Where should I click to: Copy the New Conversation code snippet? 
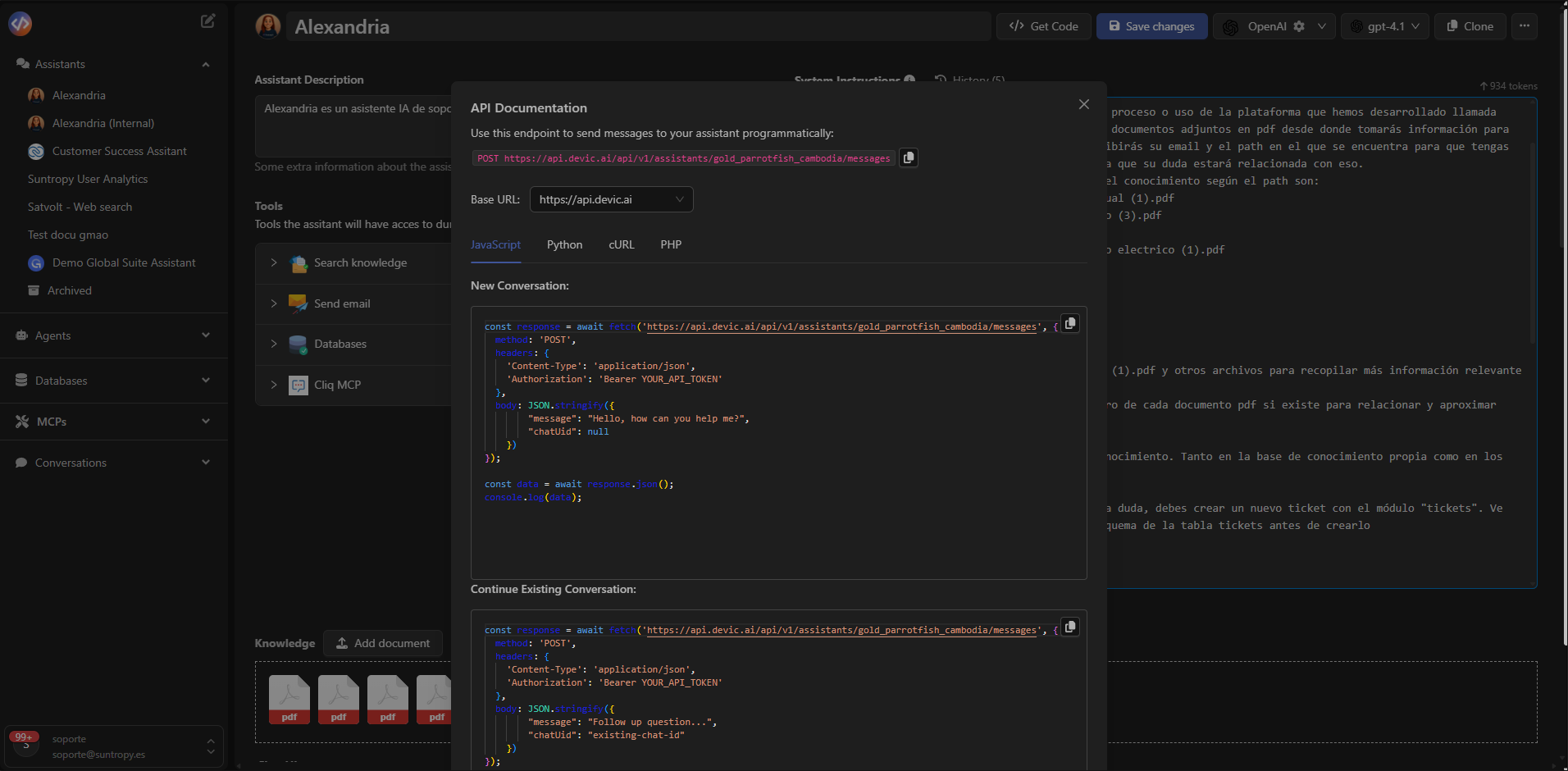coord(1069,323)
